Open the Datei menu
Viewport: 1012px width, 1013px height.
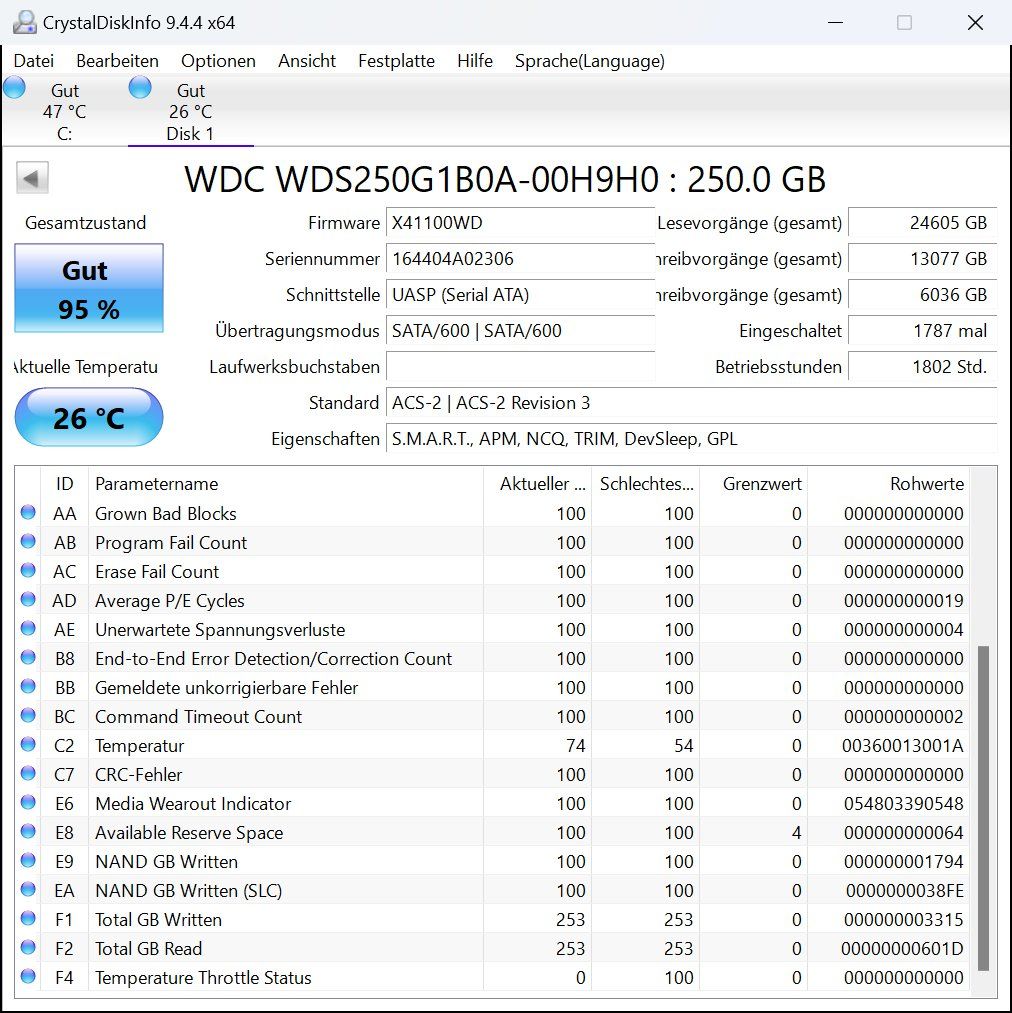(x=34, y=61)
